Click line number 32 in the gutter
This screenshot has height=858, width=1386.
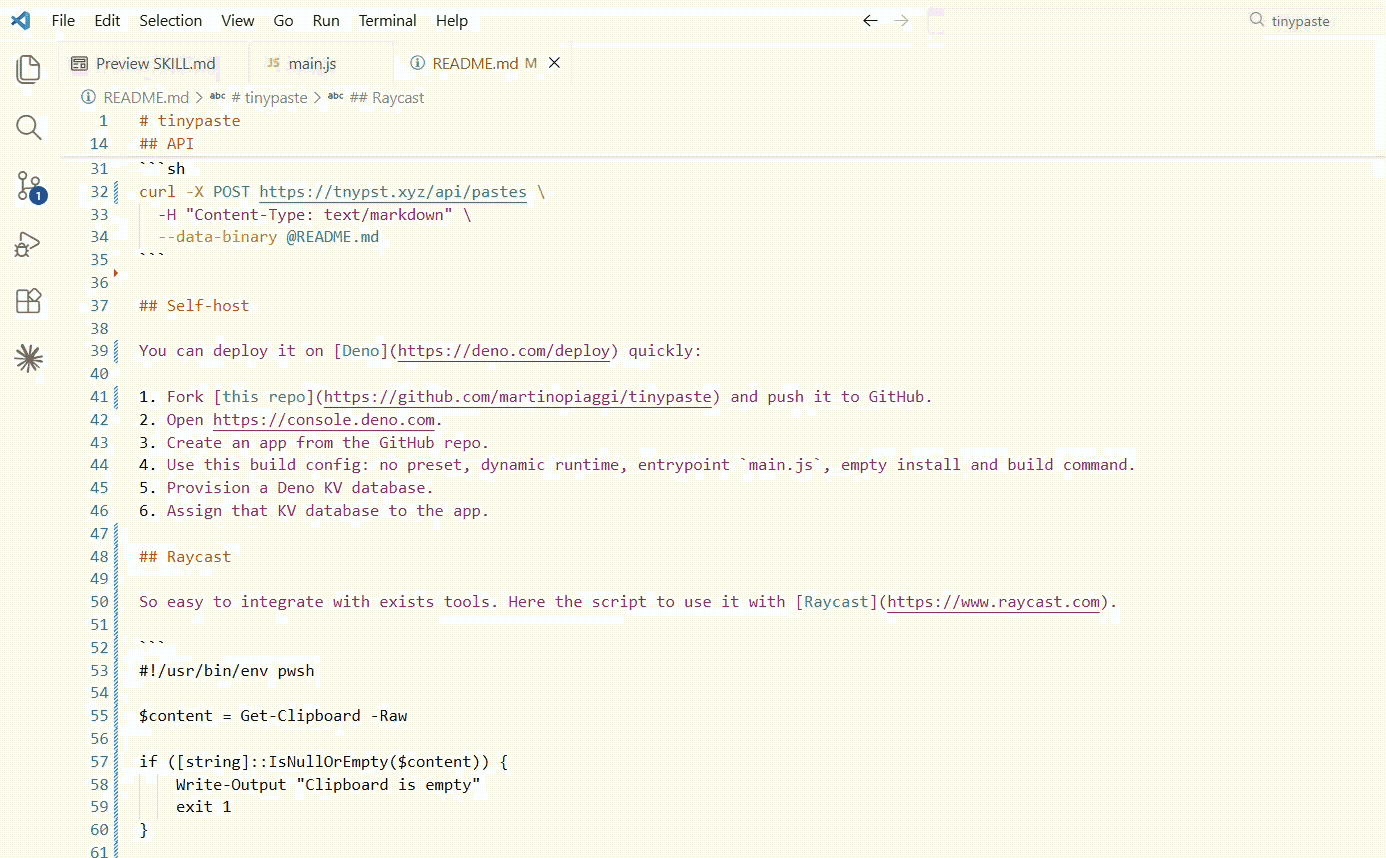99,192
